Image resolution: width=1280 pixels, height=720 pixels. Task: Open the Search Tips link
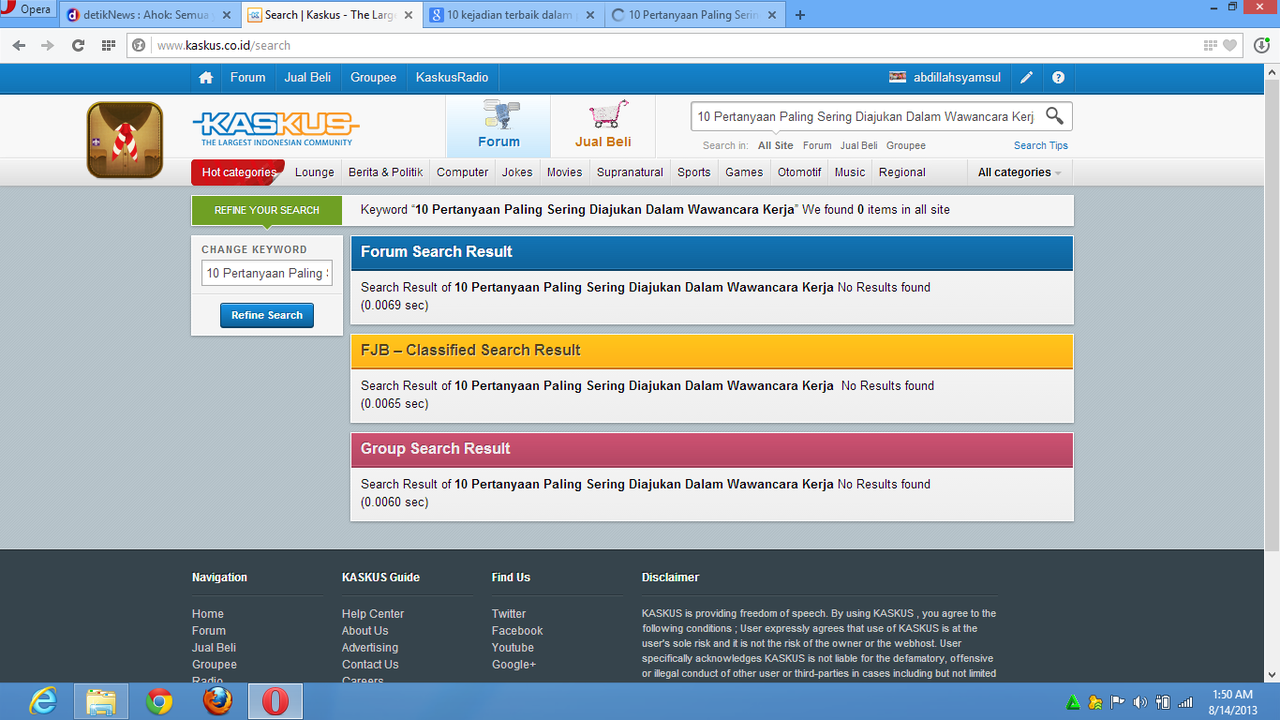click(1041, 146)
